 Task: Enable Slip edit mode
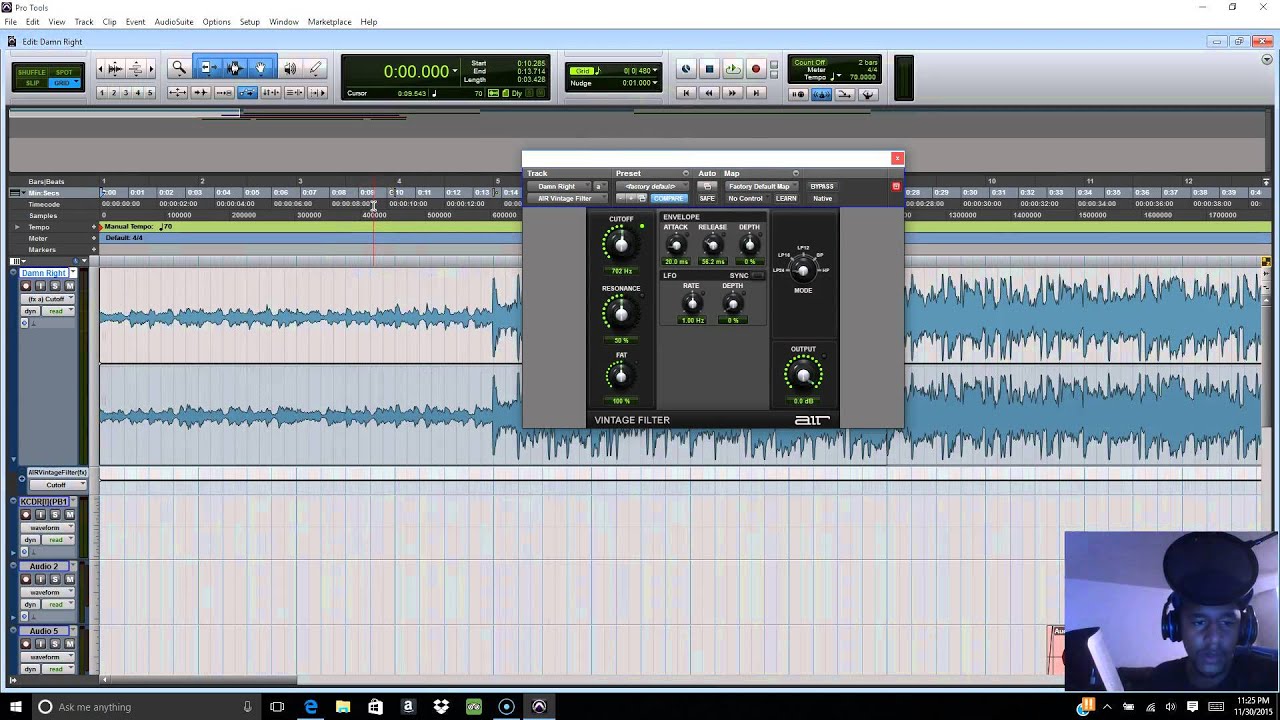pyautogui.click(x=32, y=82)
